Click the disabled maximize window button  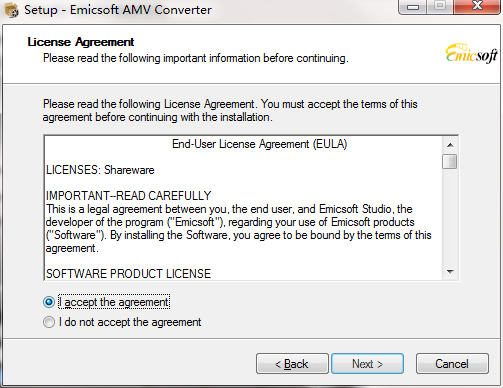click(x=440, y=7)
